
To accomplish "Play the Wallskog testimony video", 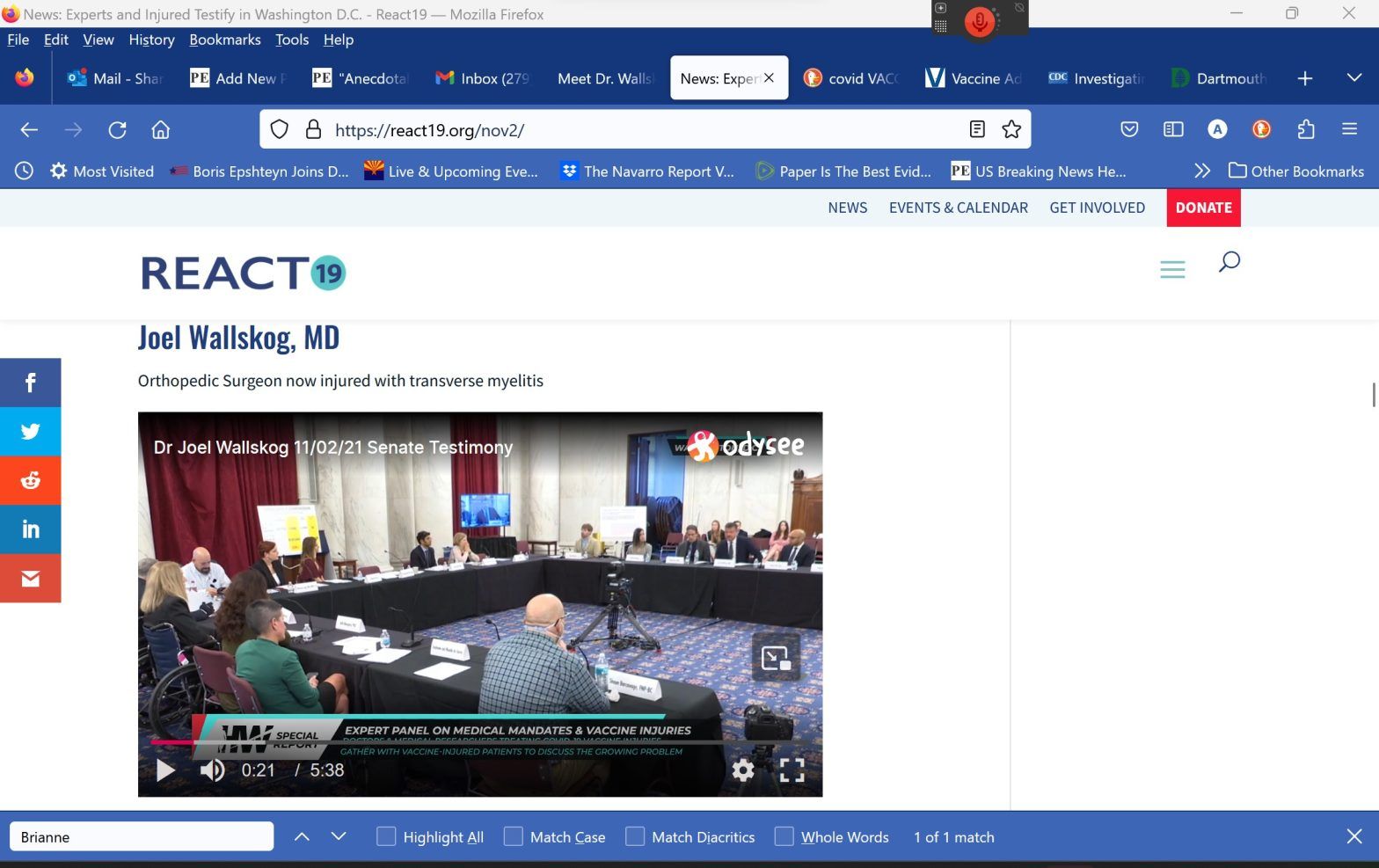I will click(x=164, y=770).
